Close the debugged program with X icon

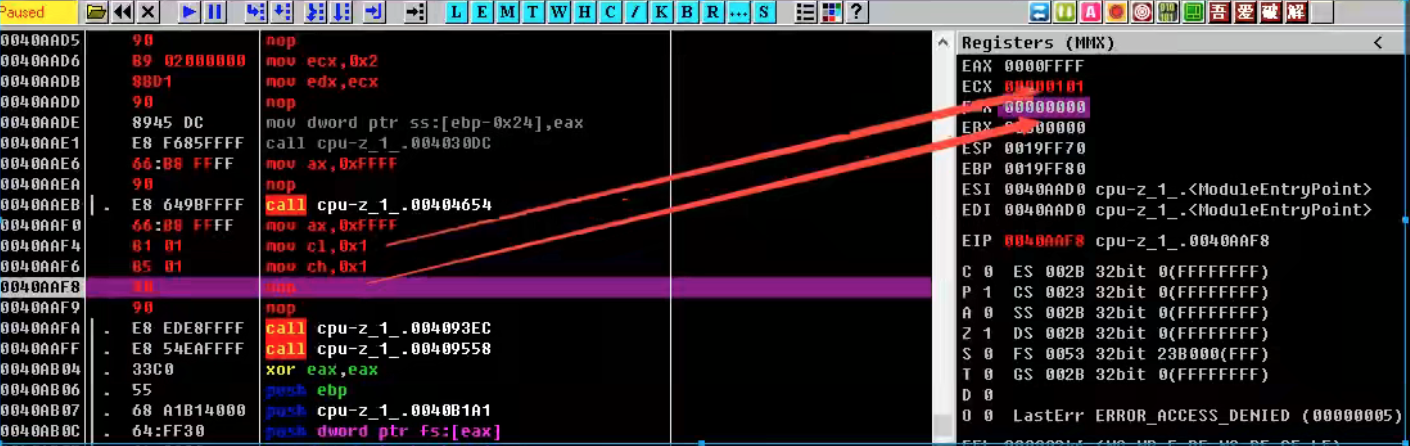click(x=148, y=13)
